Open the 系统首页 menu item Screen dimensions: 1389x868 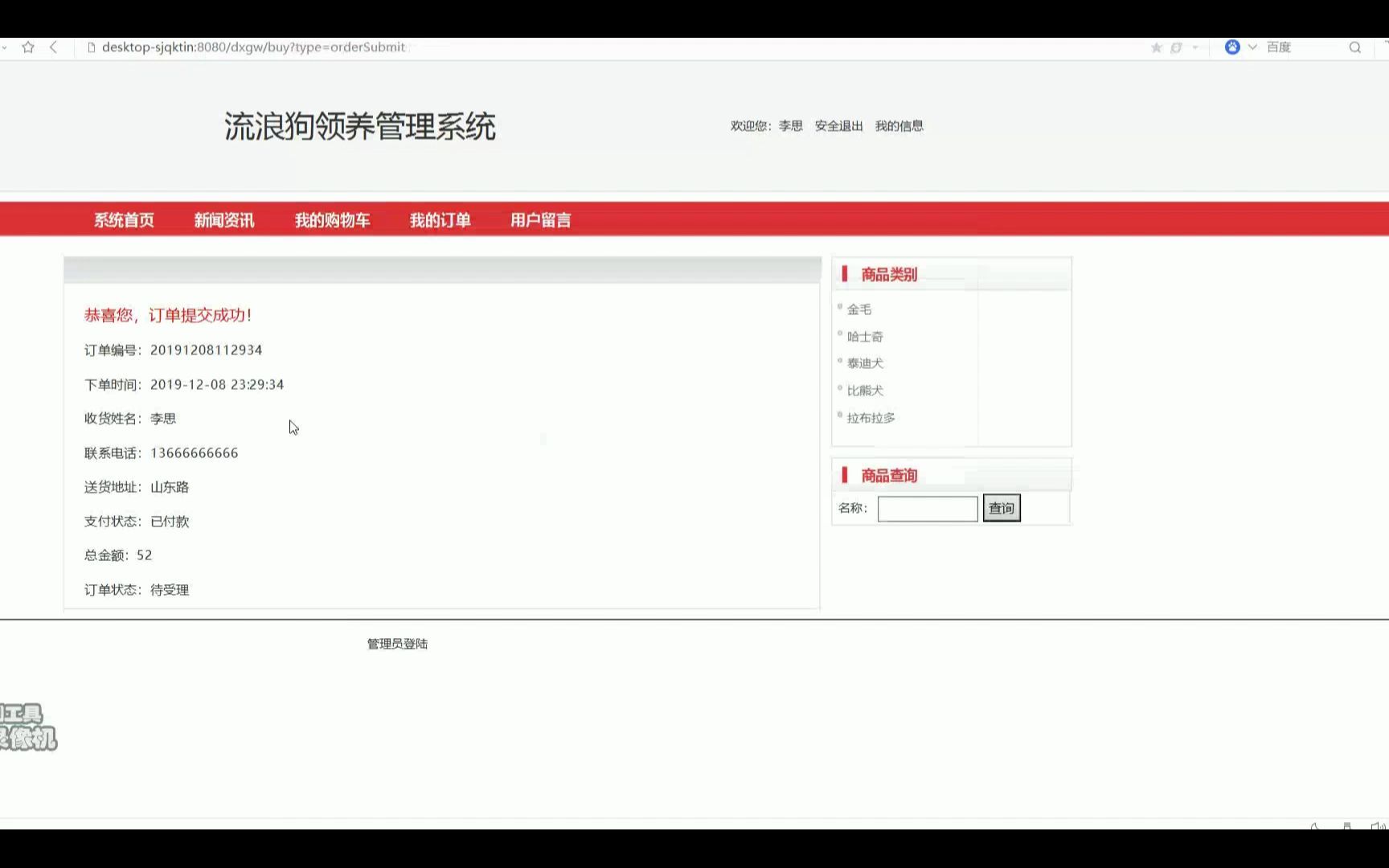124,220
